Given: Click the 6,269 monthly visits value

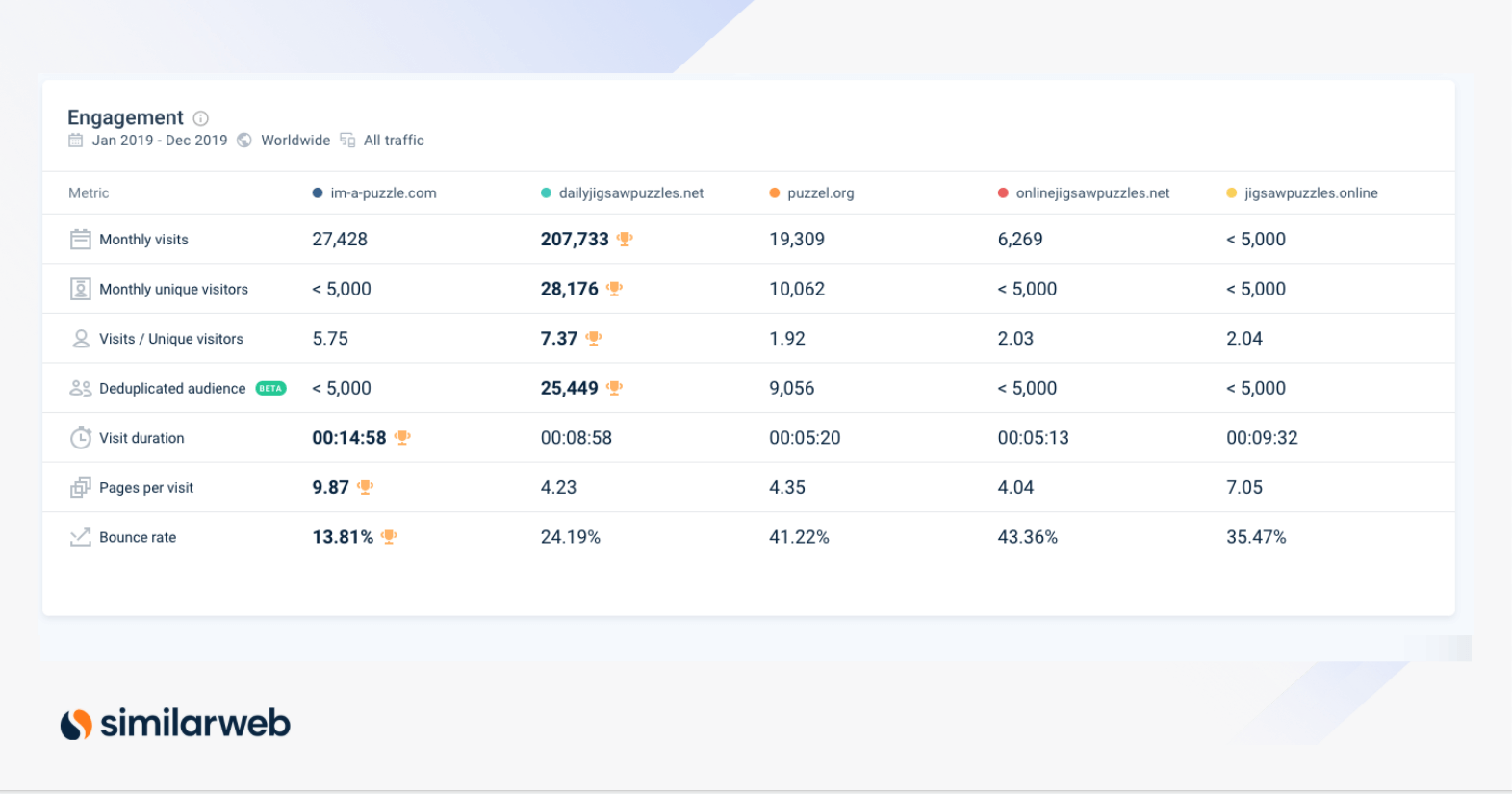Looking at the screenshot, I should pyautogui.click(x=1020, y=239).
